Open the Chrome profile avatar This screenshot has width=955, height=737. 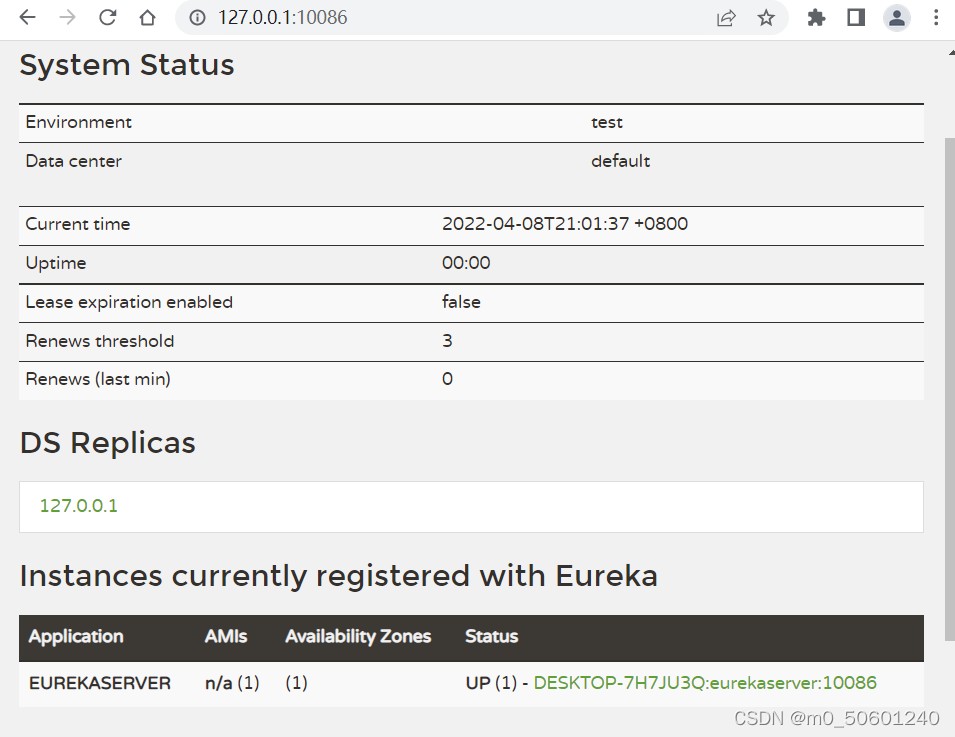click(x=897, y=17)
